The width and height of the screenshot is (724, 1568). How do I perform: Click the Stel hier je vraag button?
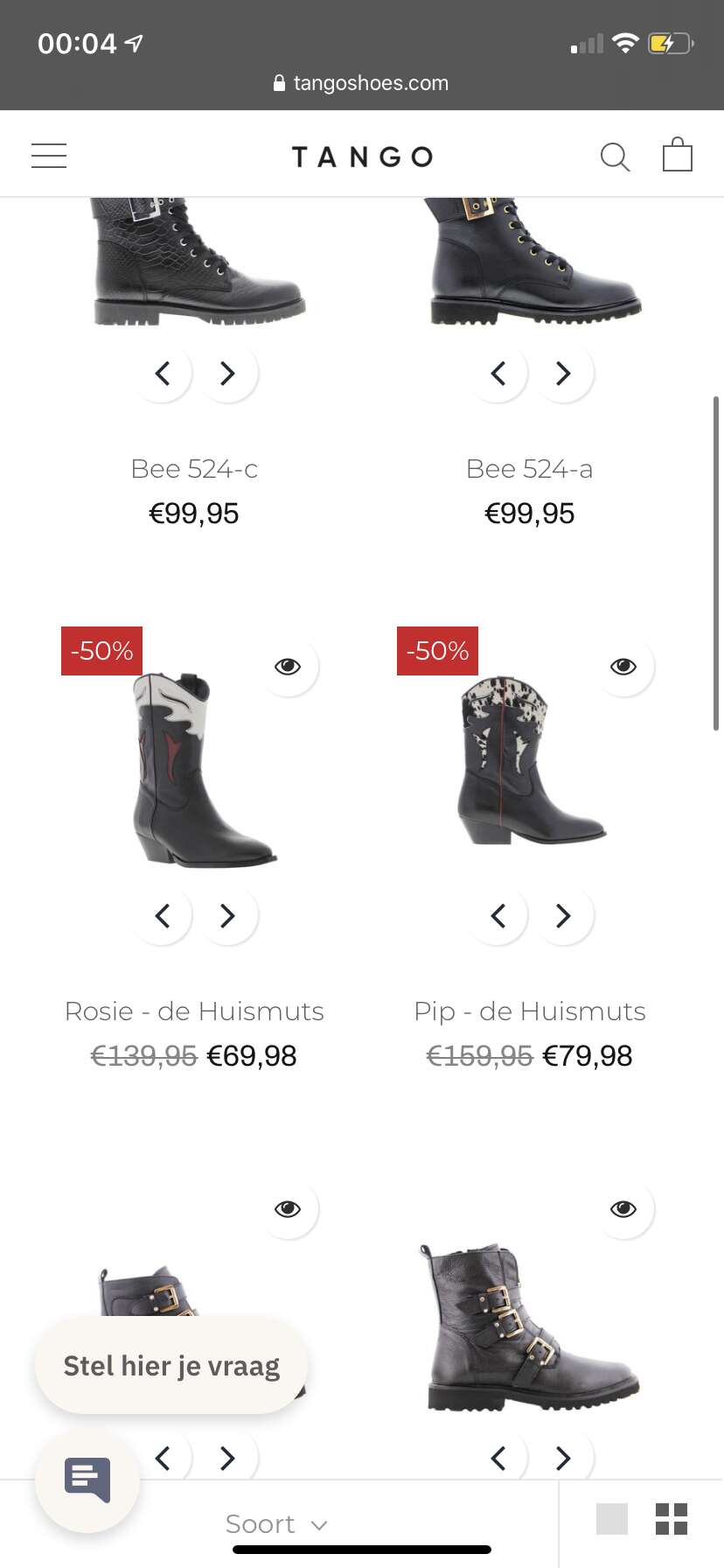click(171, 1366)
